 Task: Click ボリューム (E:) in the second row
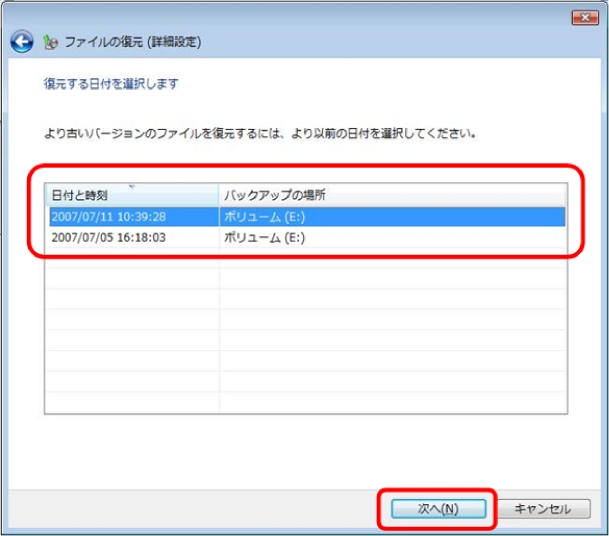coord(264,238)
